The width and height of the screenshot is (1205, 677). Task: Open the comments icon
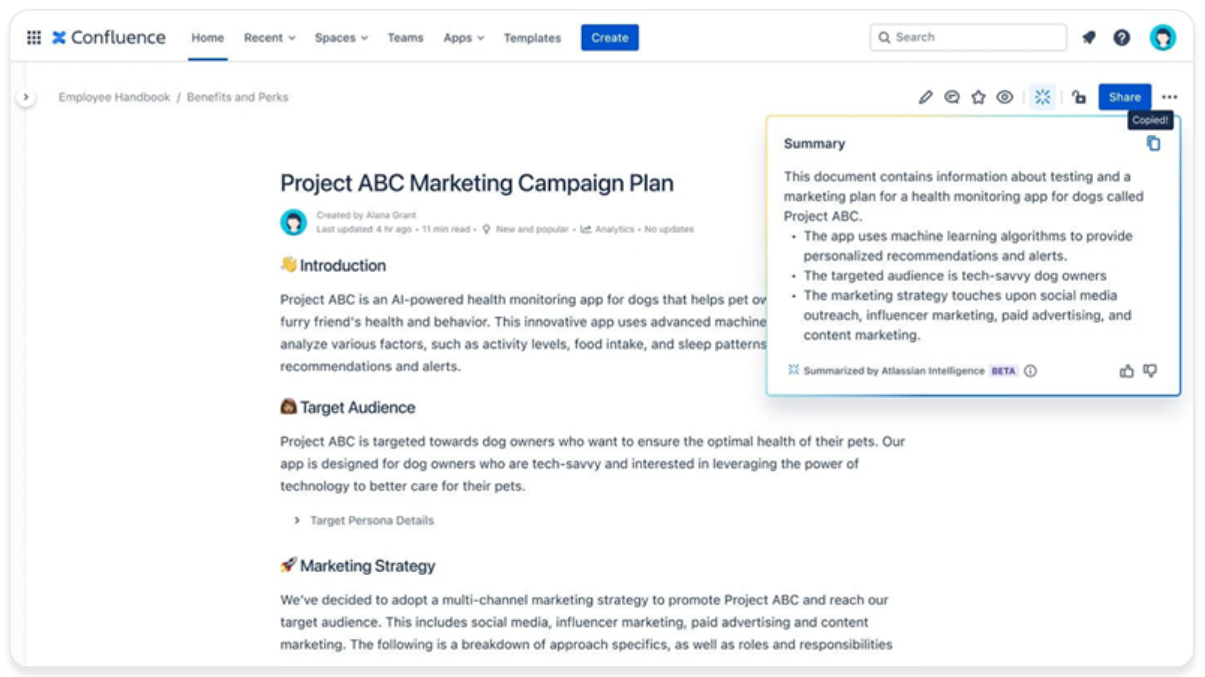coord(952,97)
